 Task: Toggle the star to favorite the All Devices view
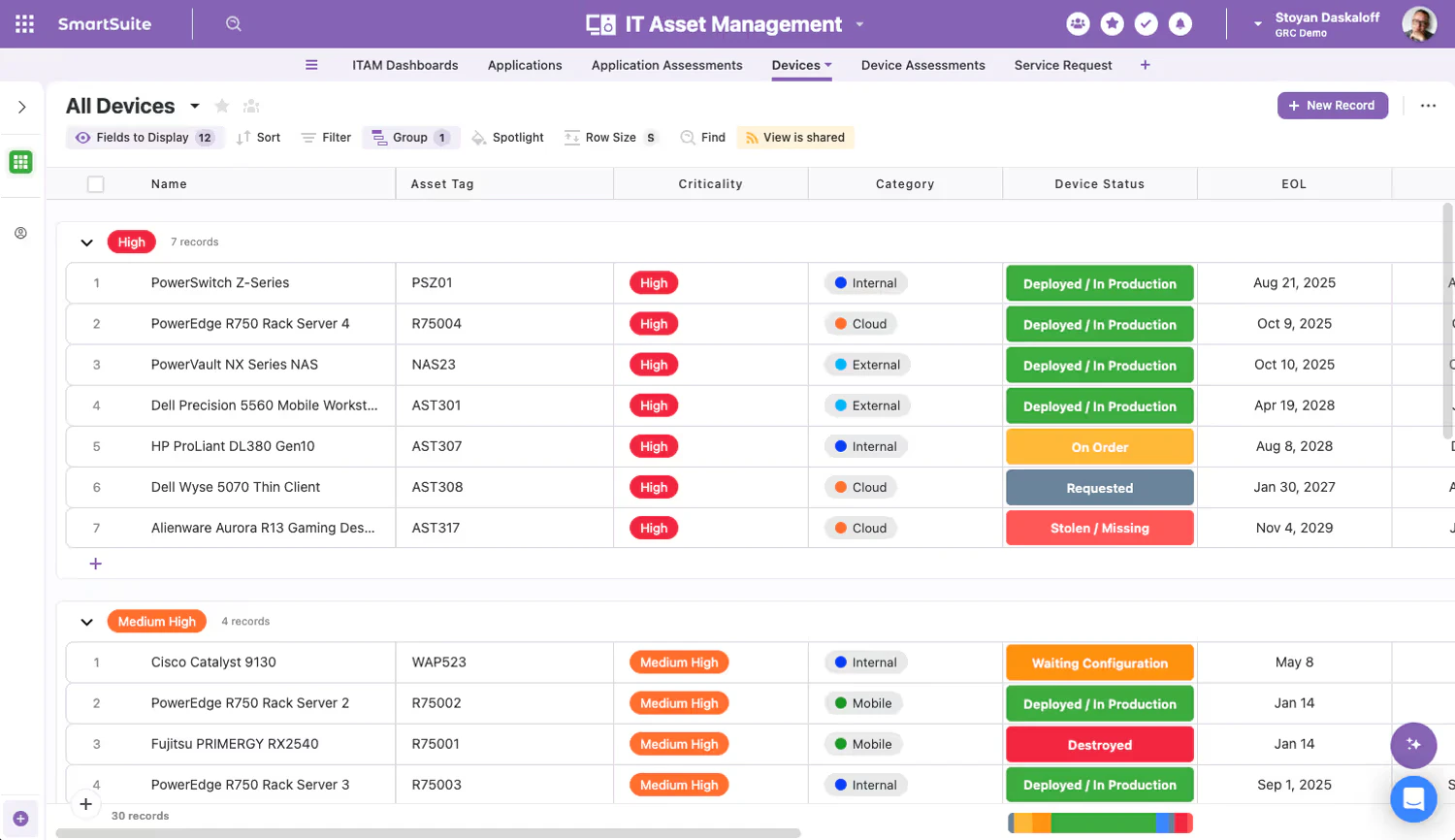(222, 106)
